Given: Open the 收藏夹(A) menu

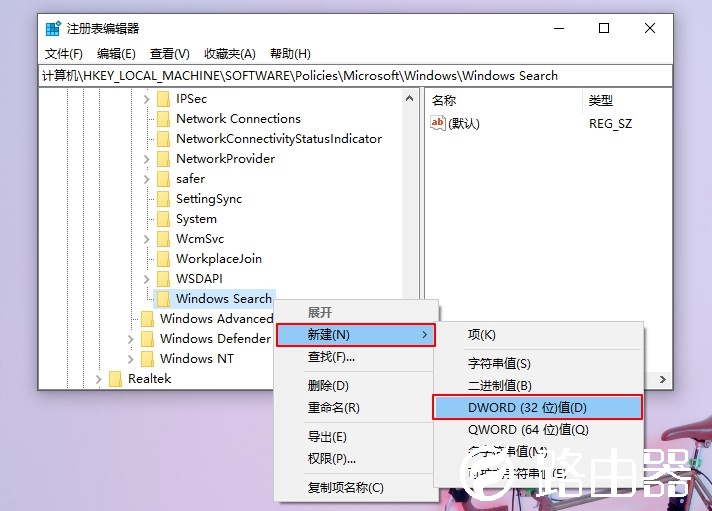Looking at the screenshot, I should (230, 54).
